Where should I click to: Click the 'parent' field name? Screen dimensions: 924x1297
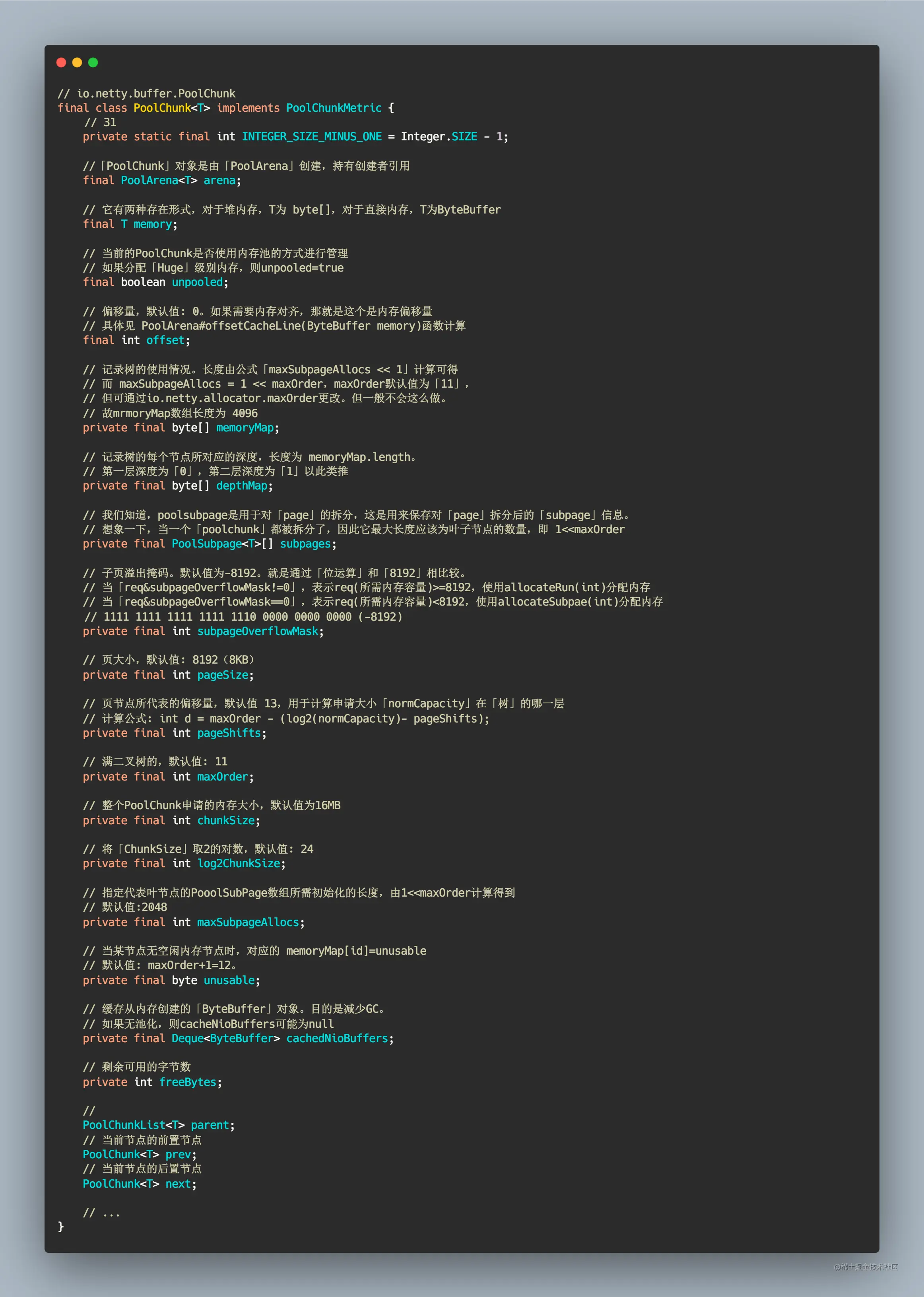(210, 1125)
